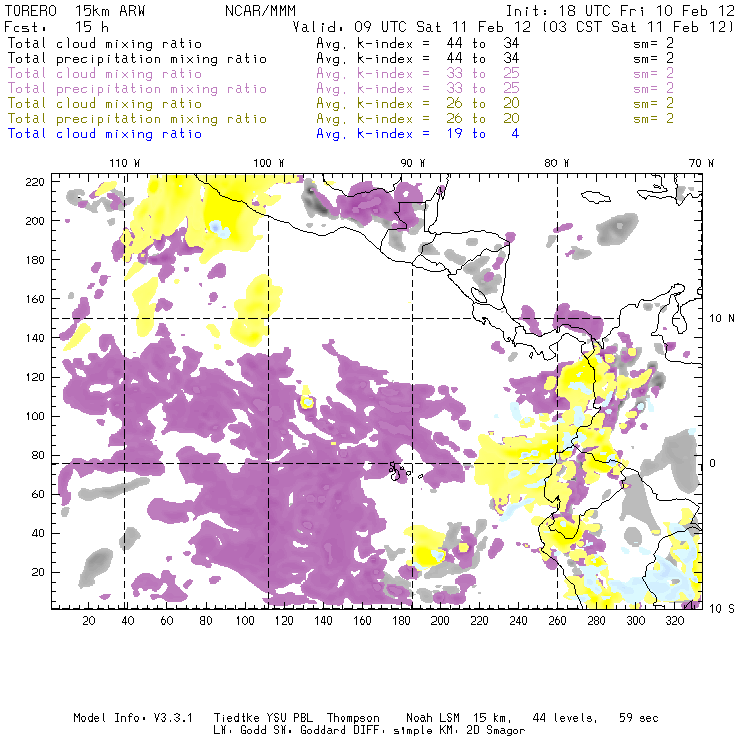740x740 pixels.
Task: Select the '80 W' longitude label
Action: (557, 163)
